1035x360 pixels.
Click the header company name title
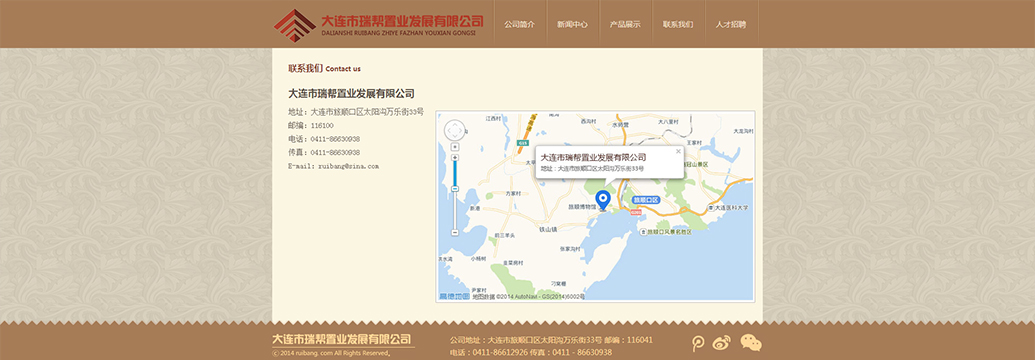point(402,21)
